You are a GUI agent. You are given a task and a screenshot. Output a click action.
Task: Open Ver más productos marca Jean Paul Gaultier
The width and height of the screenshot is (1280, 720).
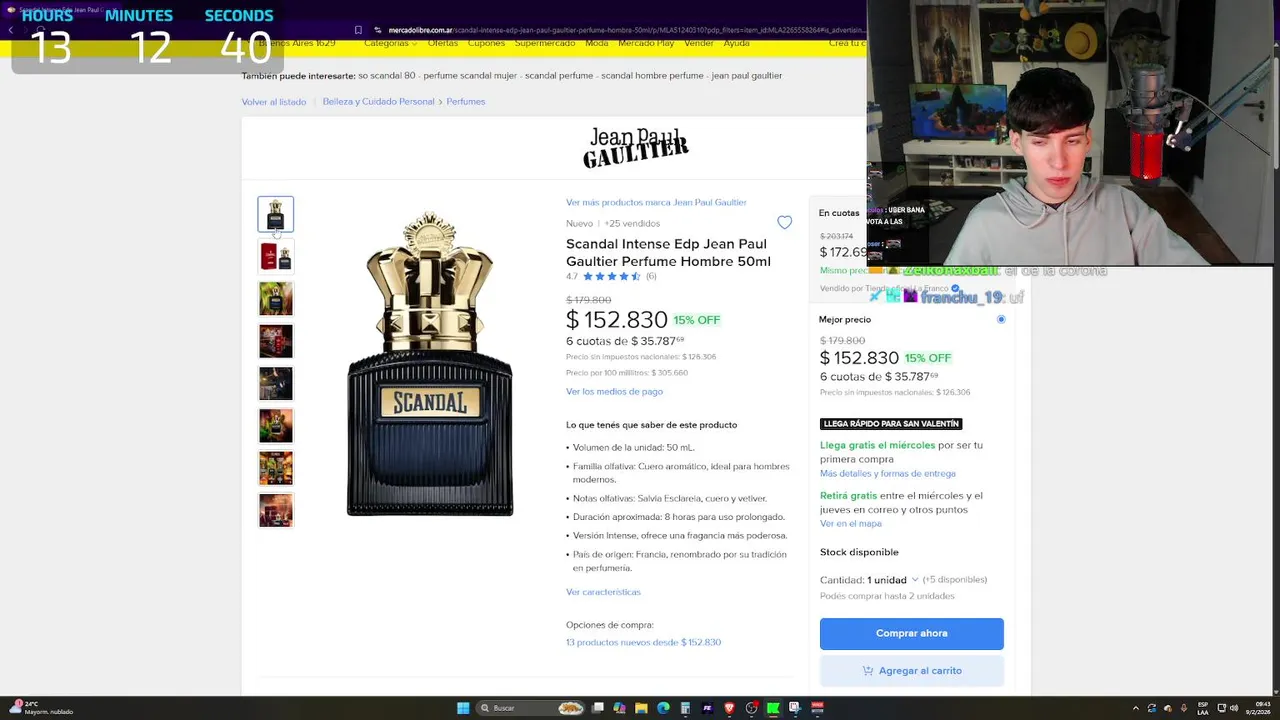tap(656, 202)
